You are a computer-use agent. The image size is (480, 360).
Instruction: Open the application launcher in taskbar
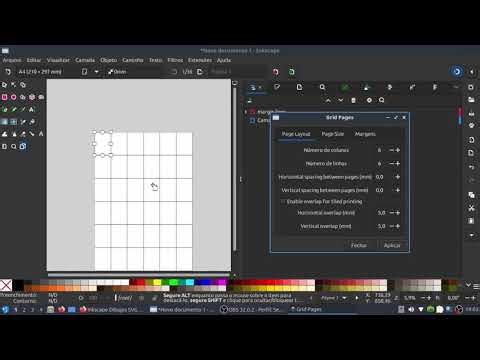[5, 309]
